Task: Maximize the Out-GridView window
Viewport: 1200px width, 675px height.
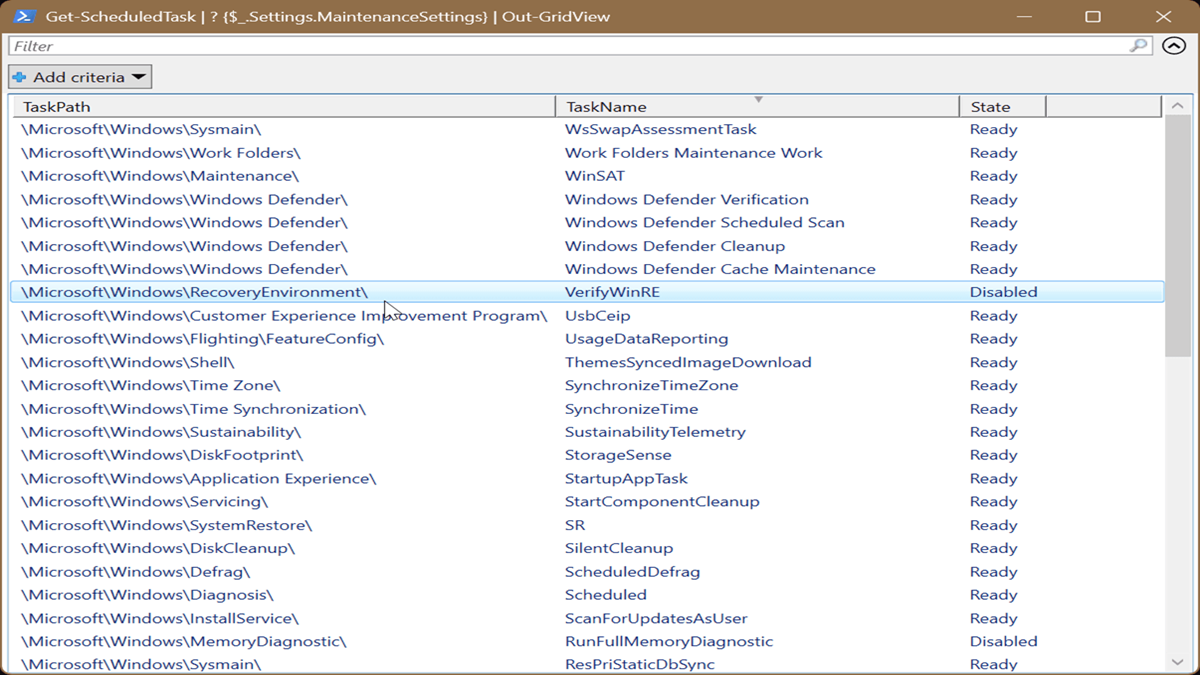Action: pos(1093,16)
